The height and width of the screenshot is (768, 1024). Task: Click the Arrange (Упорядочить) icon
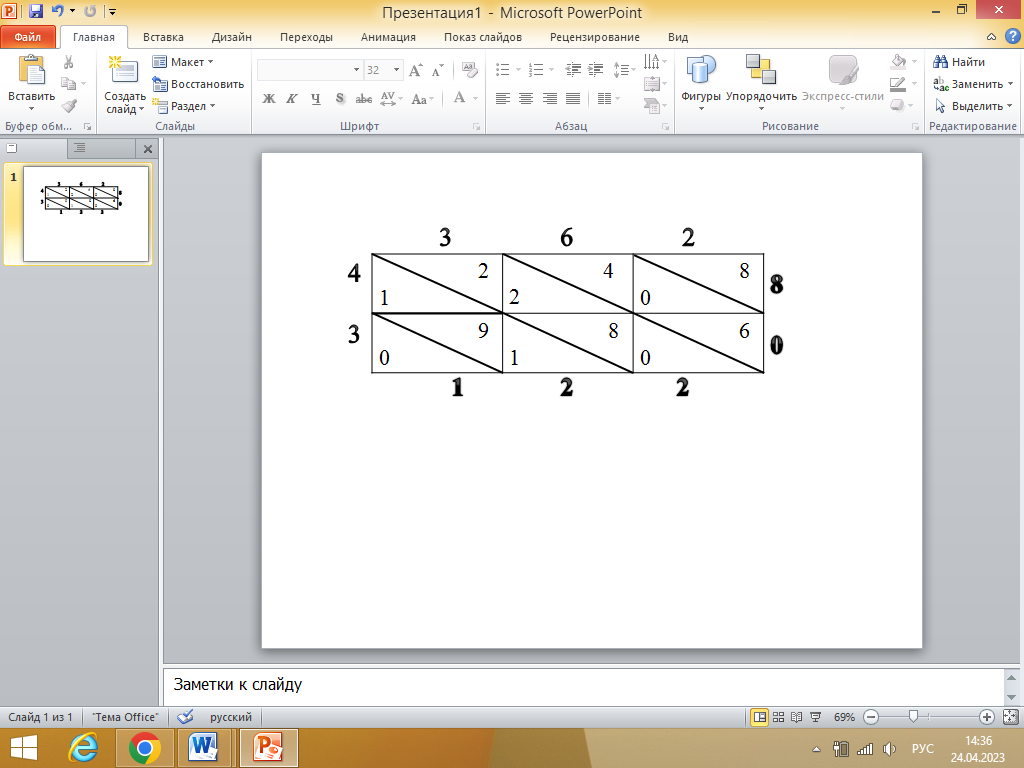pos(761,72)
